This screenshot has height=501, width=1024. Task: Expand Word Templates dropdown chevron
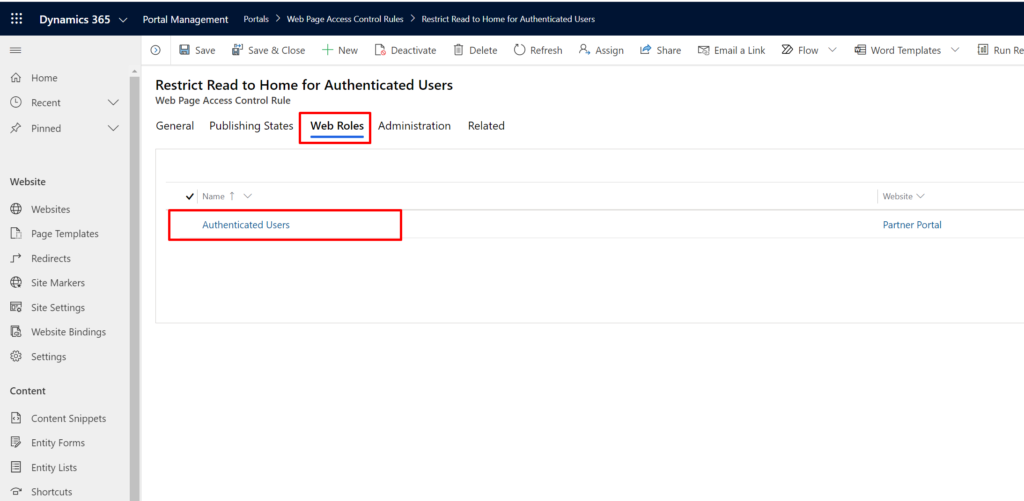[955, 50]
